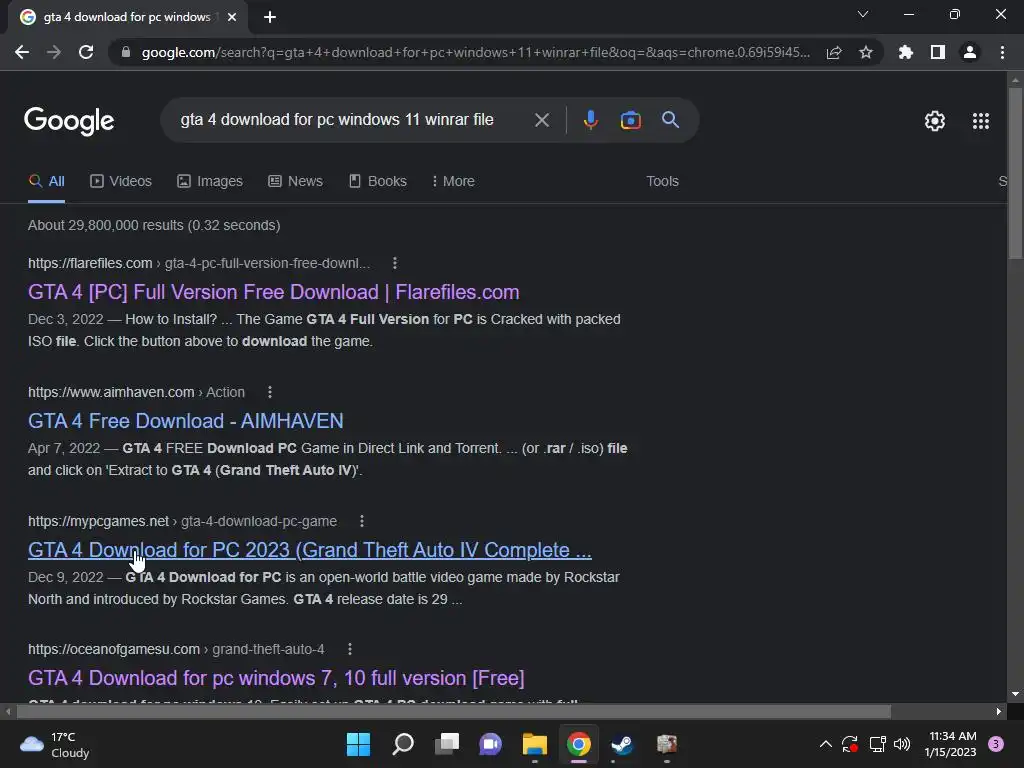Search by voice microphone icon
The width and height of the screenshot is (1024, 768).
coord(590,120)
